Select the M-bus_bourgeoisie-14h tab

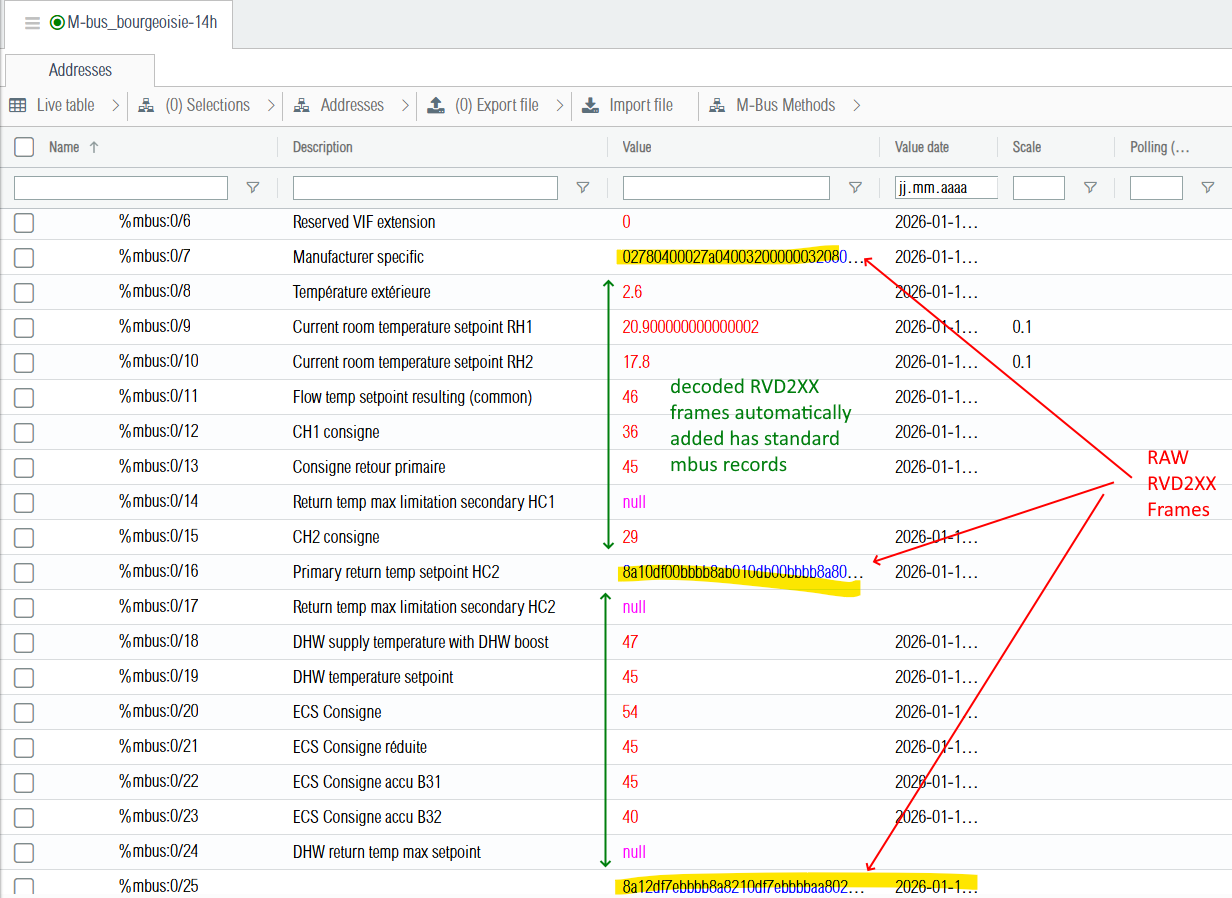click(x=130, y=23)
